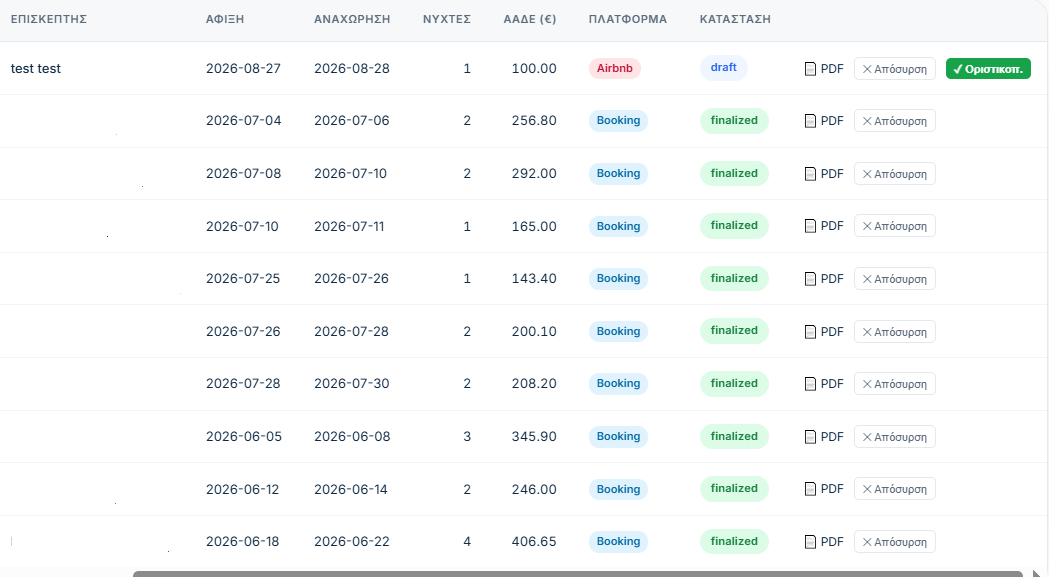Select the amount 143.40
Screen dimensions: 1049x577
point(534,278)
